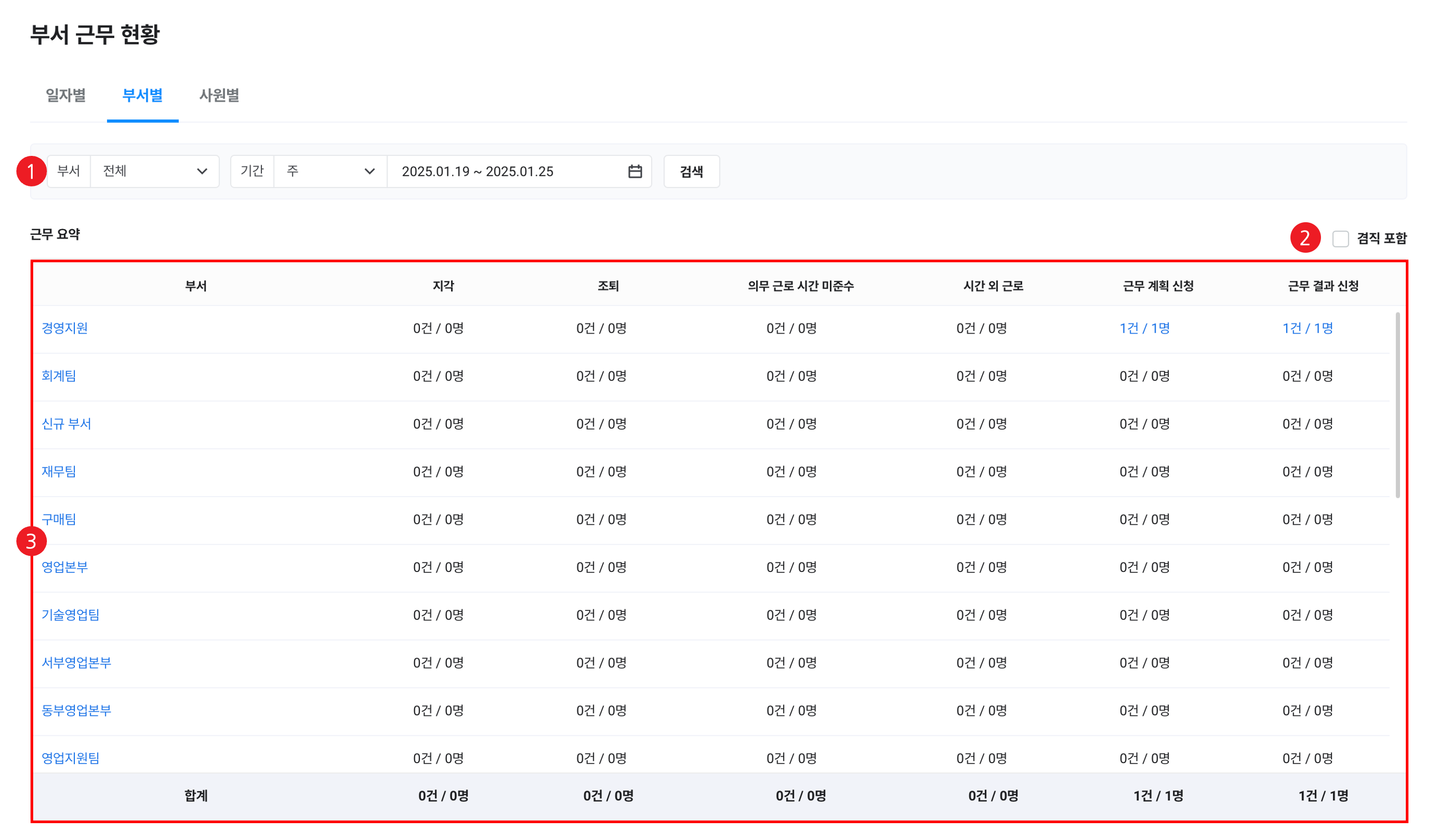The image size is (1439, 840).
Task: Click the table's vertical scrollbar
Action: (x=1397, y=405)
